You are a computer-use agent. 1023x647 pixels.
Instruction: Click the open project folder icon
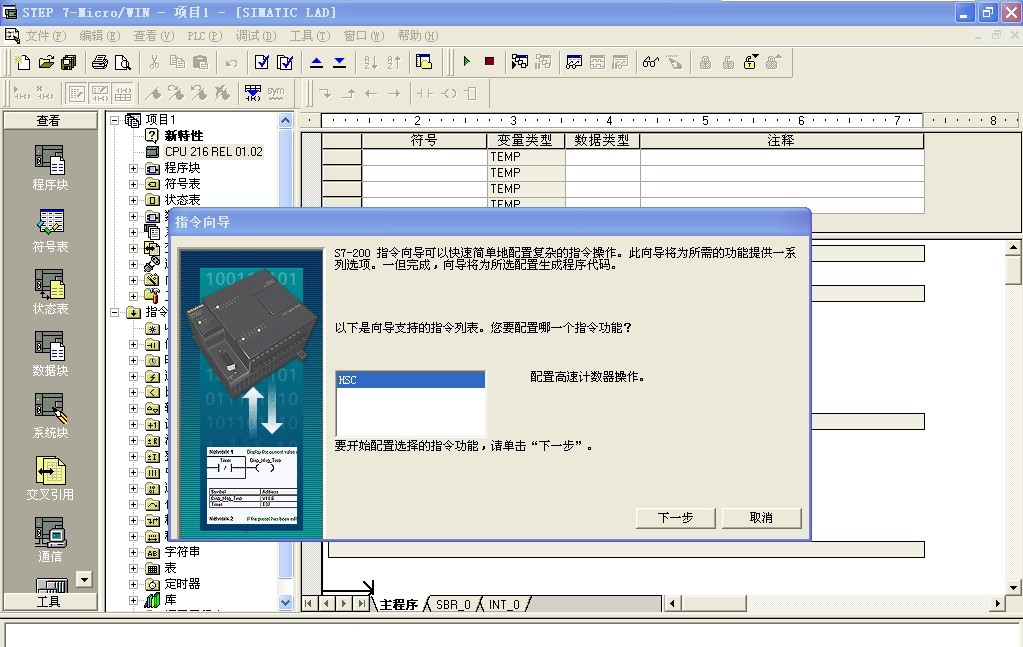point(46,63)
